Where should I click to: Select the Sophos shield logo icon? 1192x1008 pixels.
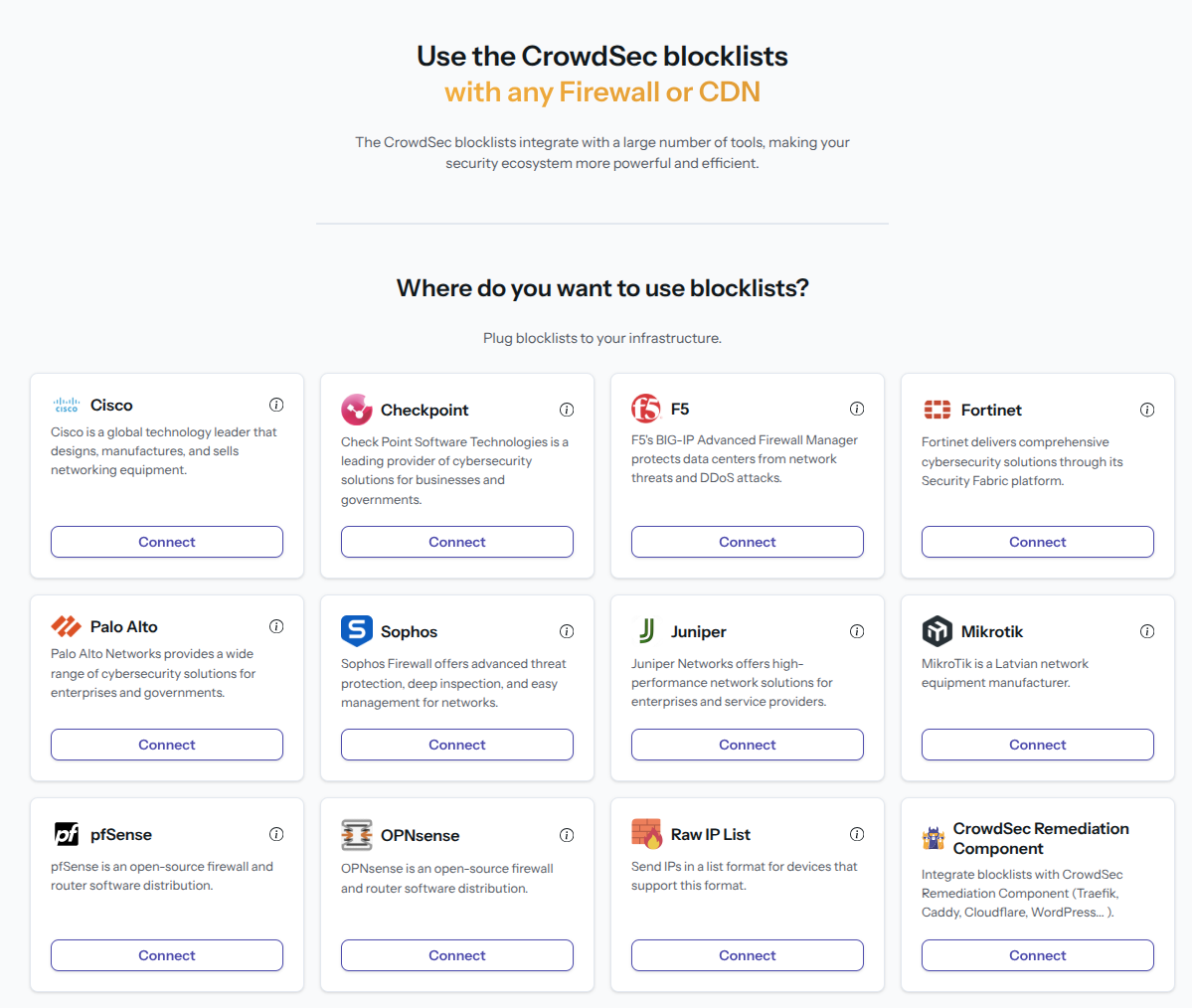pyautogui.click(x=356, y=630)
